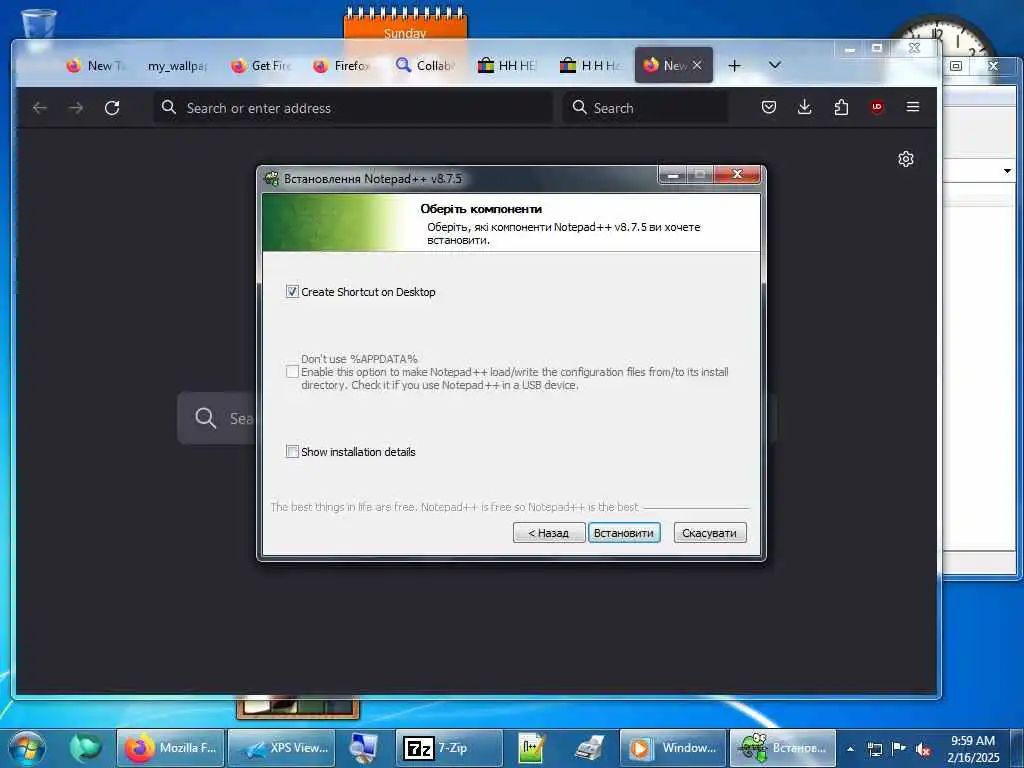Open the clock showing 9:59 AM
Image resolution: width=1024 pixels, height=768 pixels.
click(973, 748)
